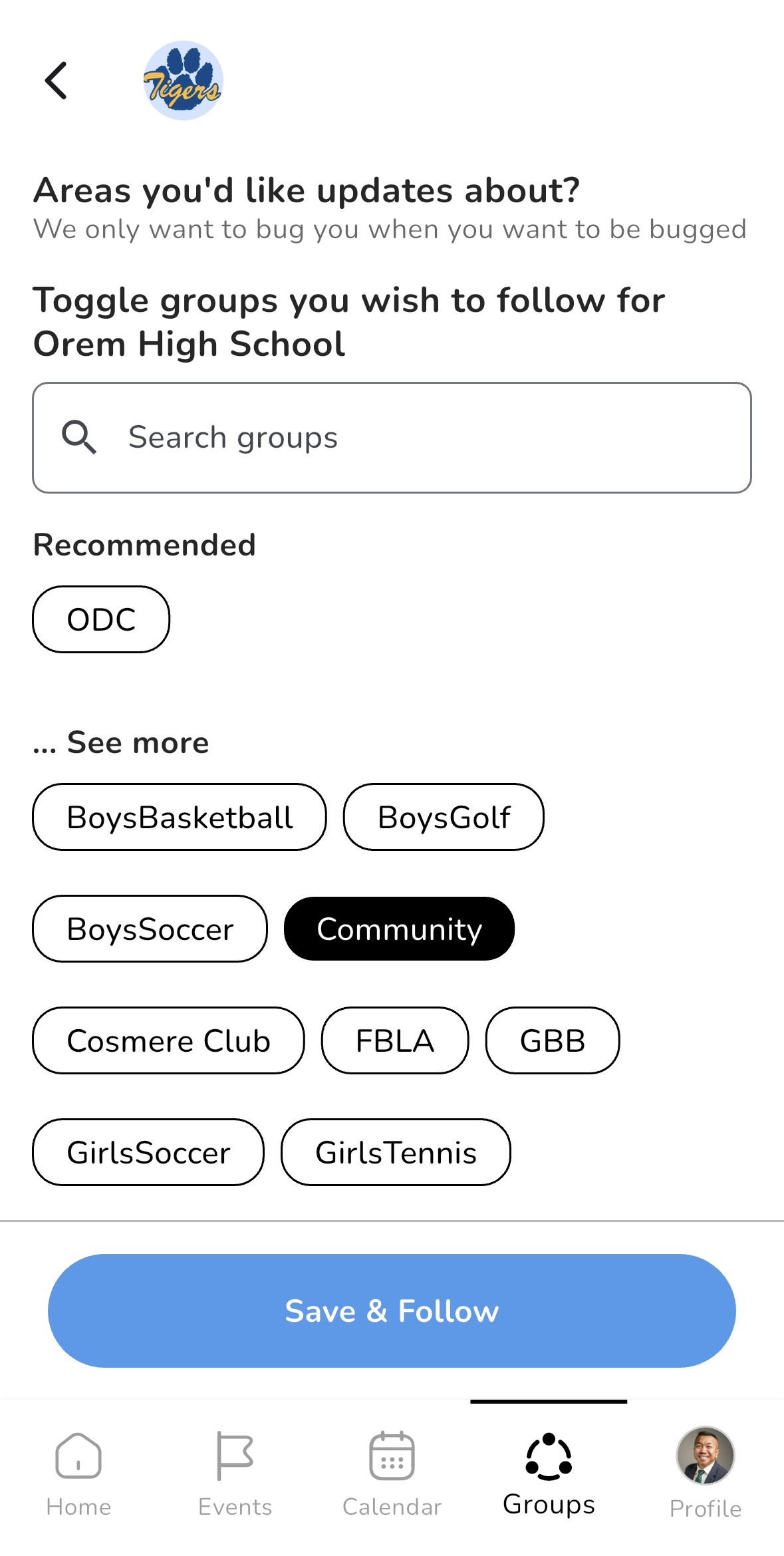Screen dimensions: 784x1556
Task: Open the Home tab icon
Action: (78, 1456)
